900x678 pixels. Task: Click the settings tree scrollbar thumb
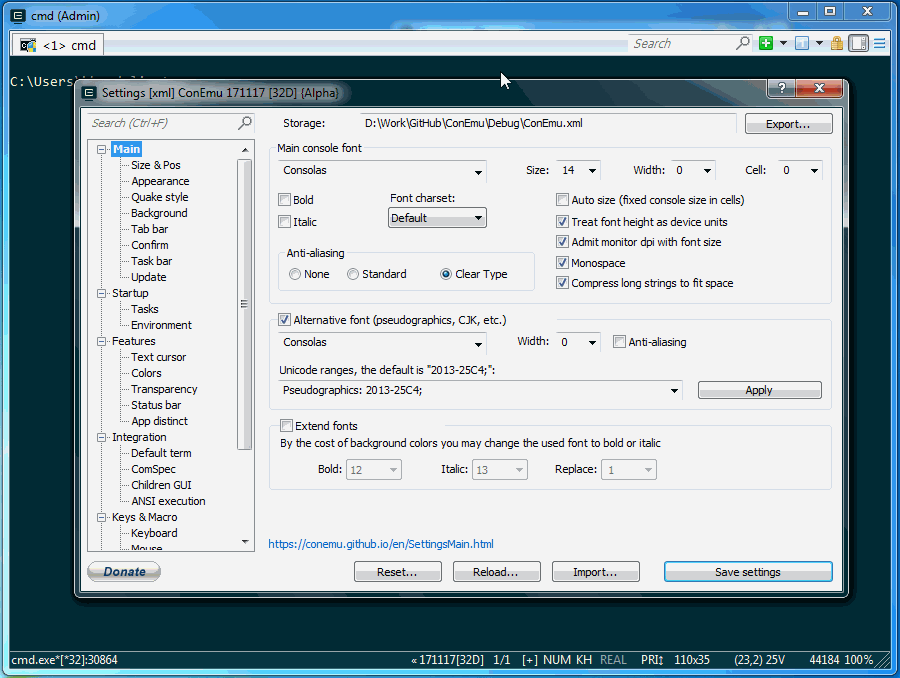(x=245, y=304)
